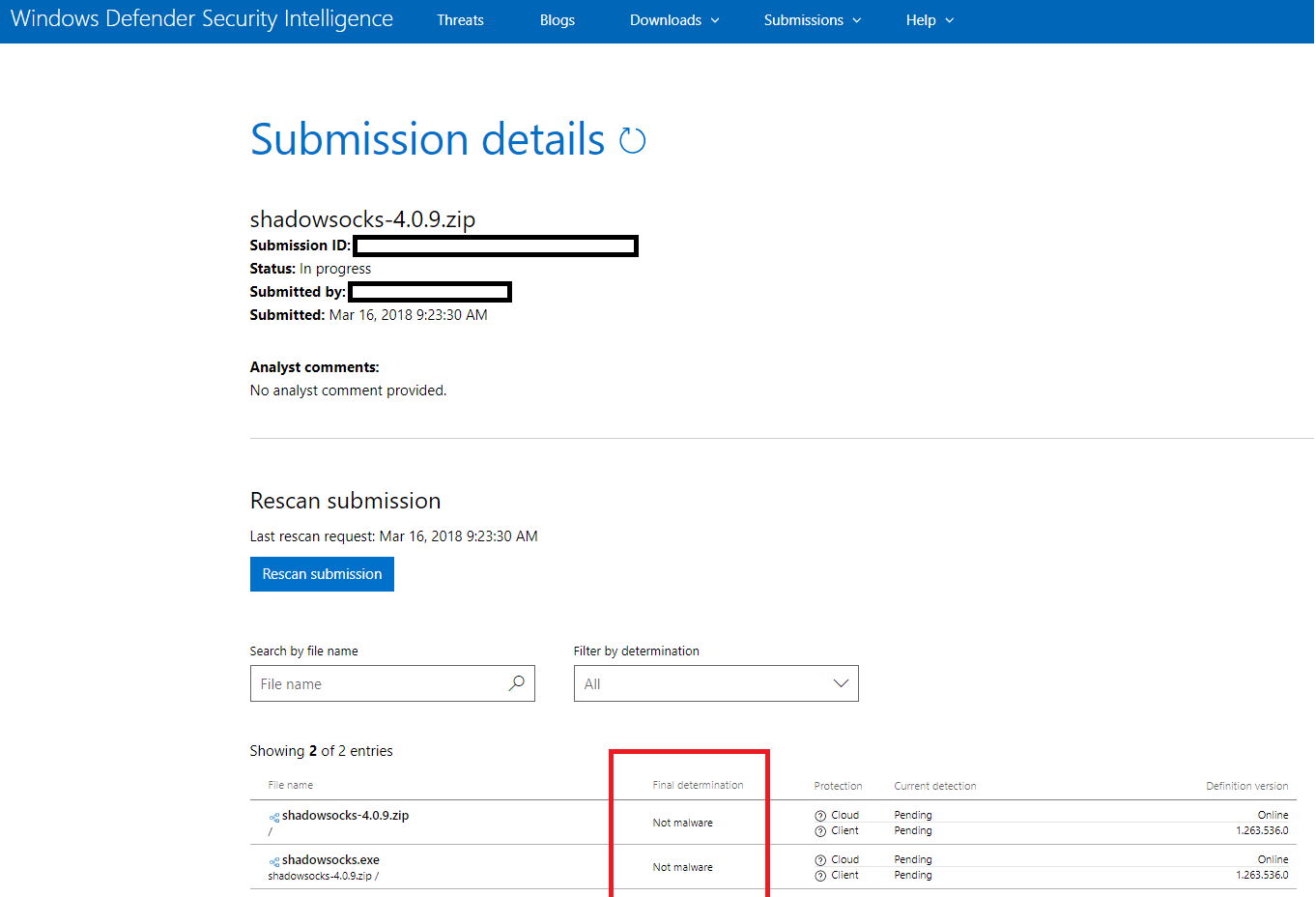The height and width of the screenshot is (897, 1316).
Task: Expand the Help menu
Action: click(930, 20)
